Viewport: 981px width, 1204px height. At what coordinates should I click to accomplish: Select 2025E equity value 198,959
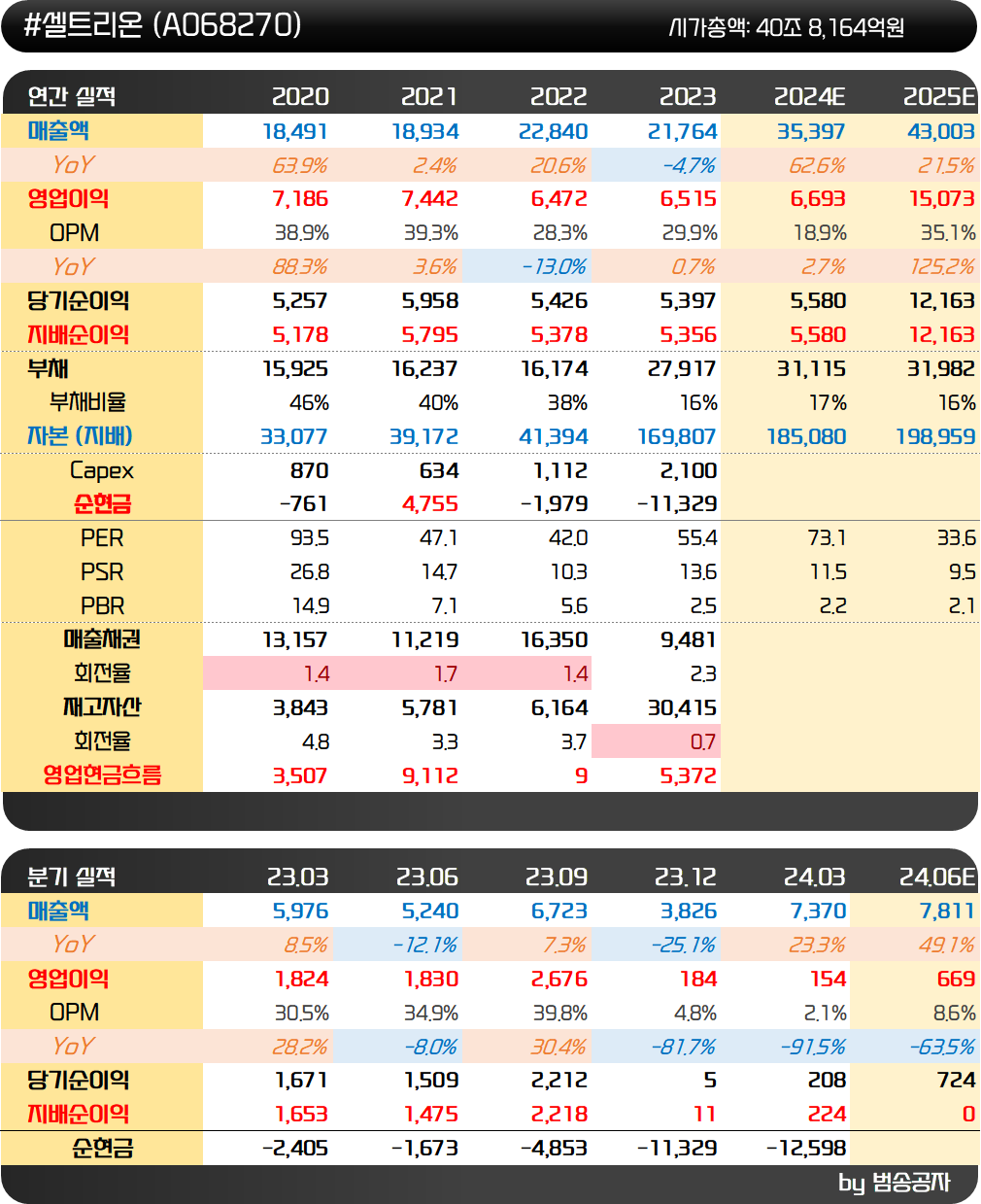coord(935,436)
